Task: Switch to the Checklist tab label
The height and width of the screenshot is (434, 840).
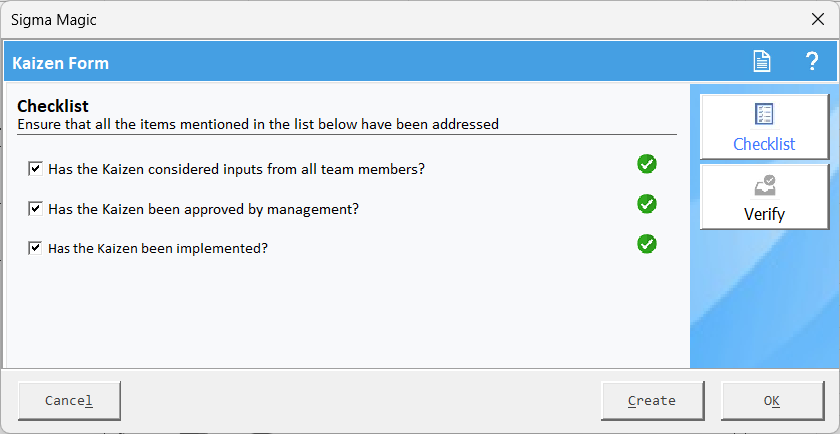Action: pyautogui.click(x=764, y=144)
